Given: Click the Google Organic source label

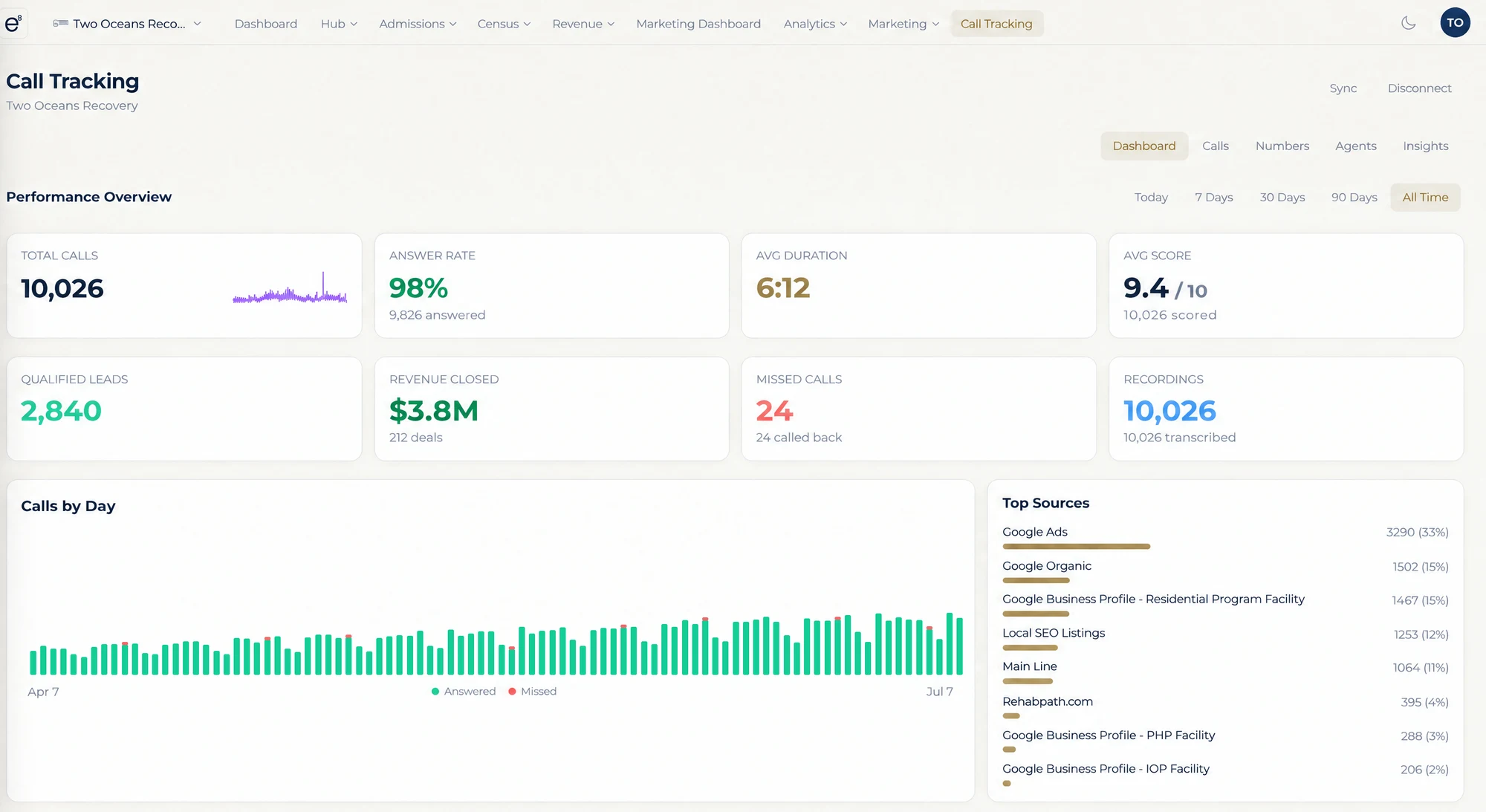Looking at the screenshot, I should [x=1046, y=566].
